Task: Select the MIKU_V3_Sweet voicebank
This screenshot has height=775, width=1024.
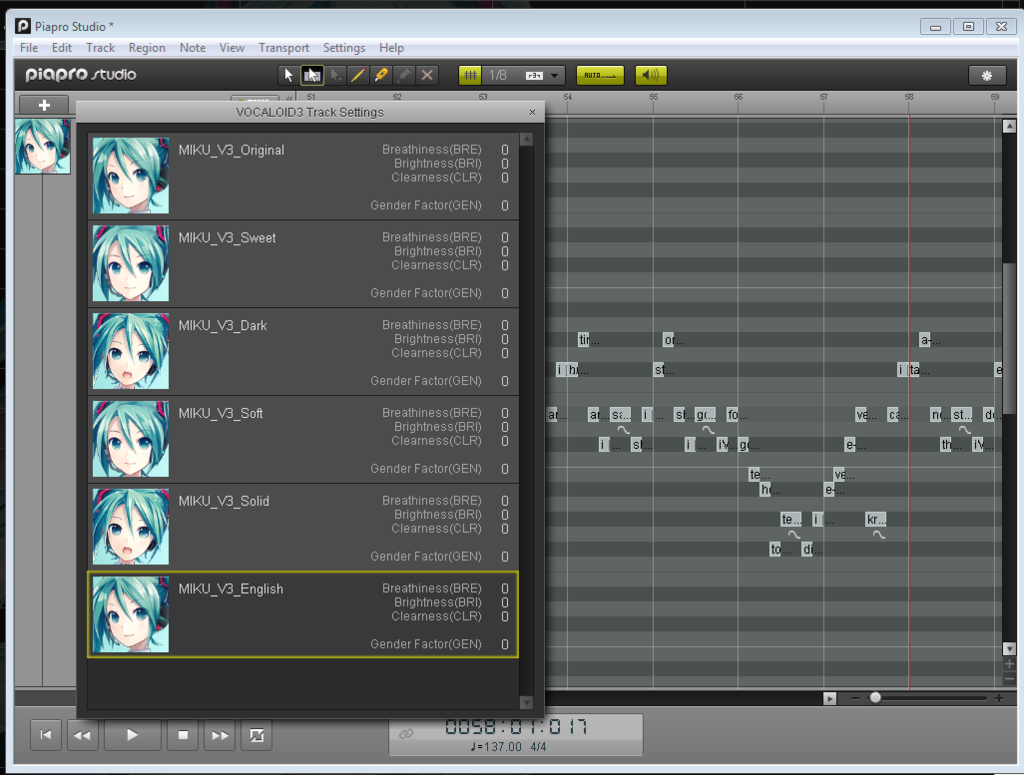Action: pyautogui.click(x=303, y=264)
